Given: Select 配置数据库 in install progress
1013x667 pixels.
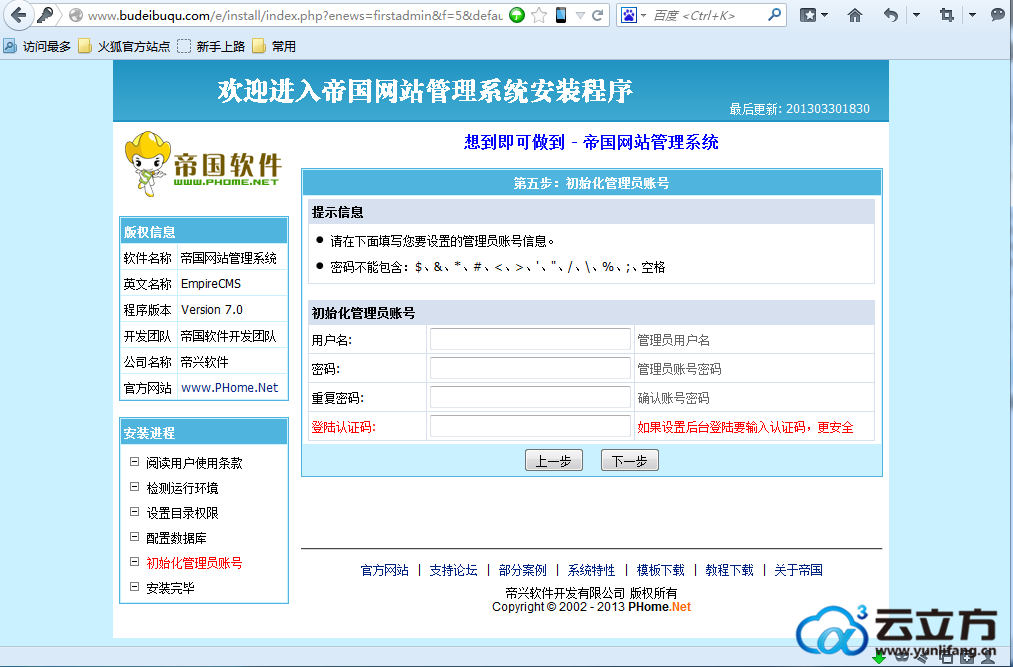Looking at the screenshot, I should 176,538.
